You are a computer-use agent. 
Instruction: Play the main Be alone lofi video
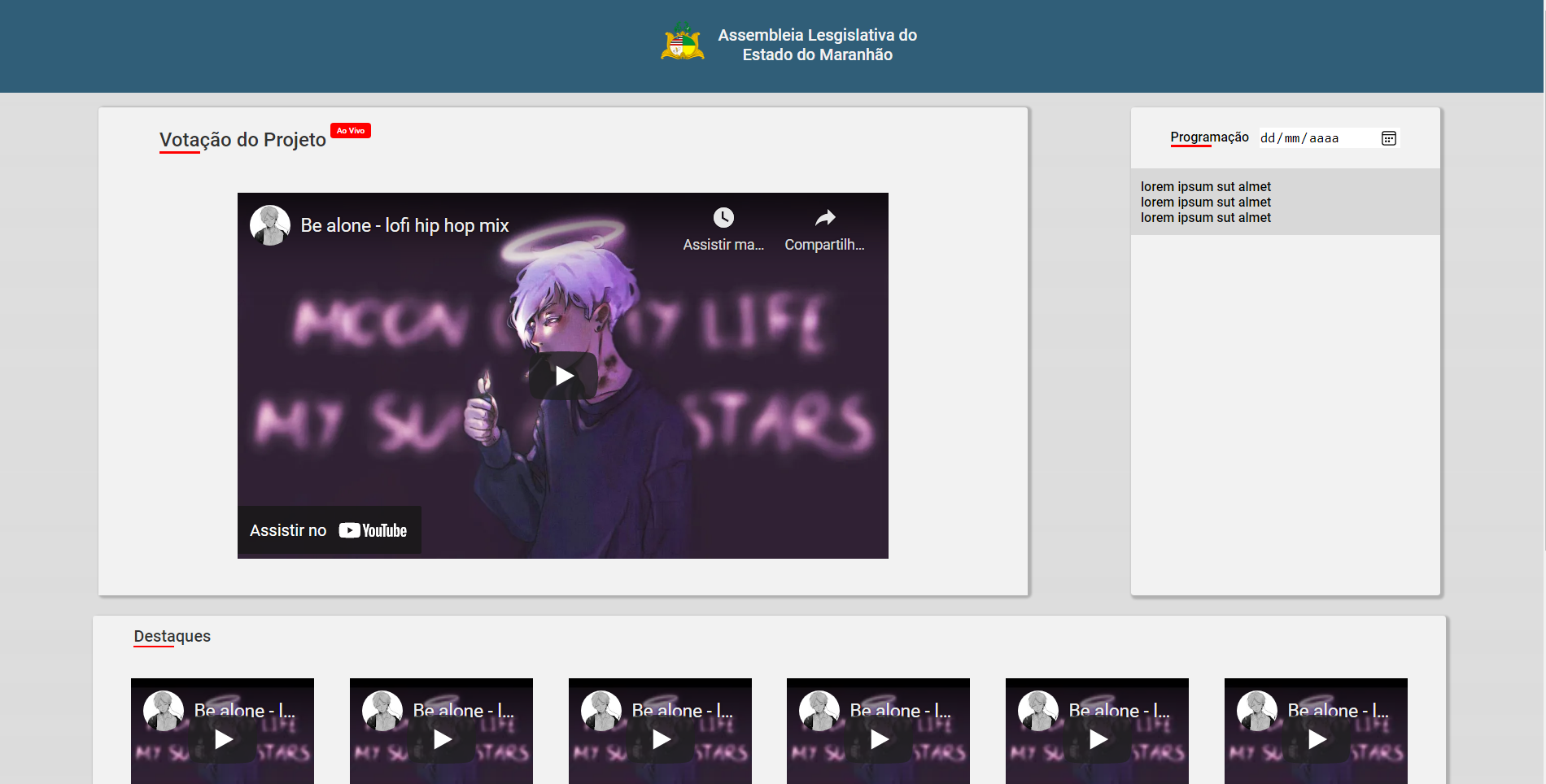(563, 376)
